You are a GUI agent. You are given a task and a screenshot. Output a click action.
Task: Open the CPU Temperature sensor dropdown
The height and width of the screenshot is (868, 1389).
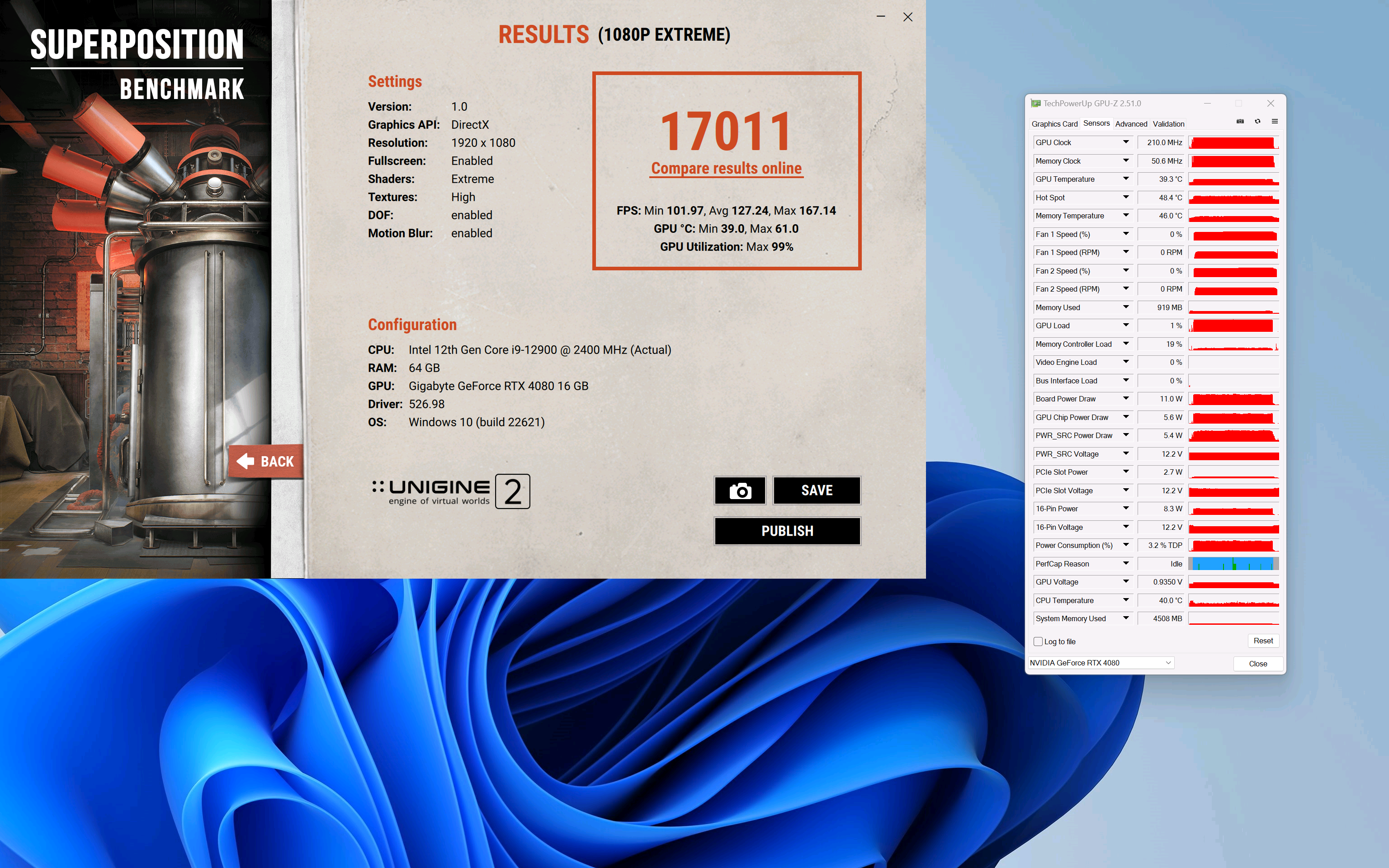(x=1126, y=600)
